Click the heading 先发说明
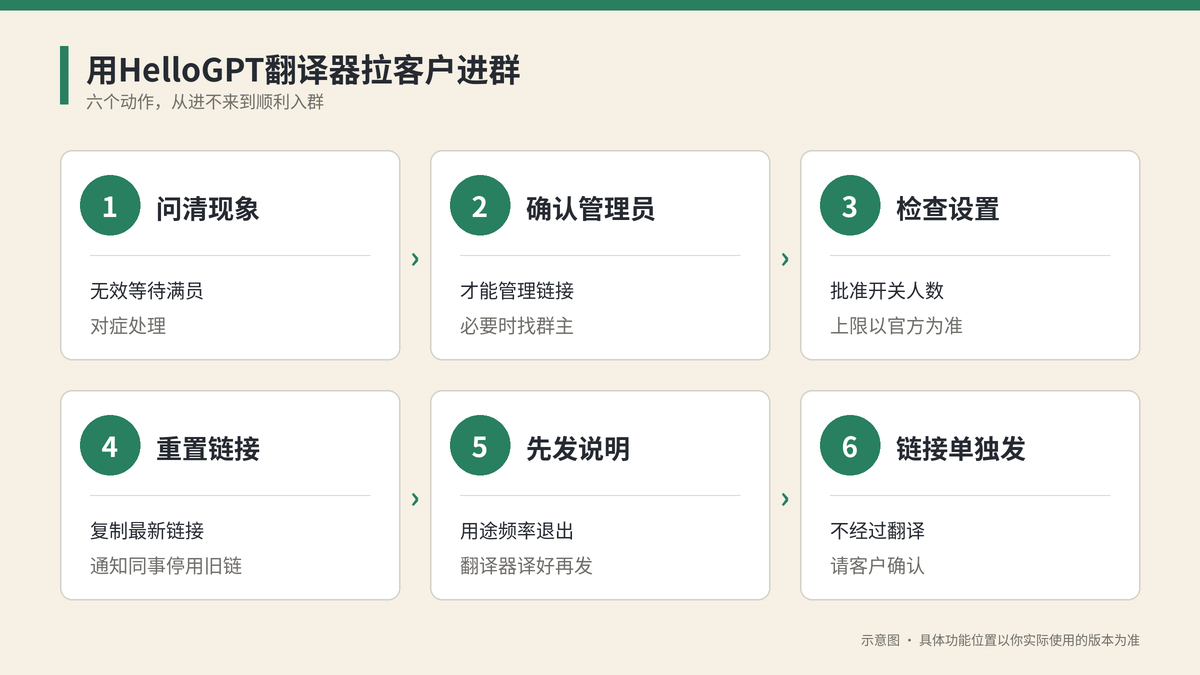This screenshot has width=1200, height=675. [x=578, y=448]
